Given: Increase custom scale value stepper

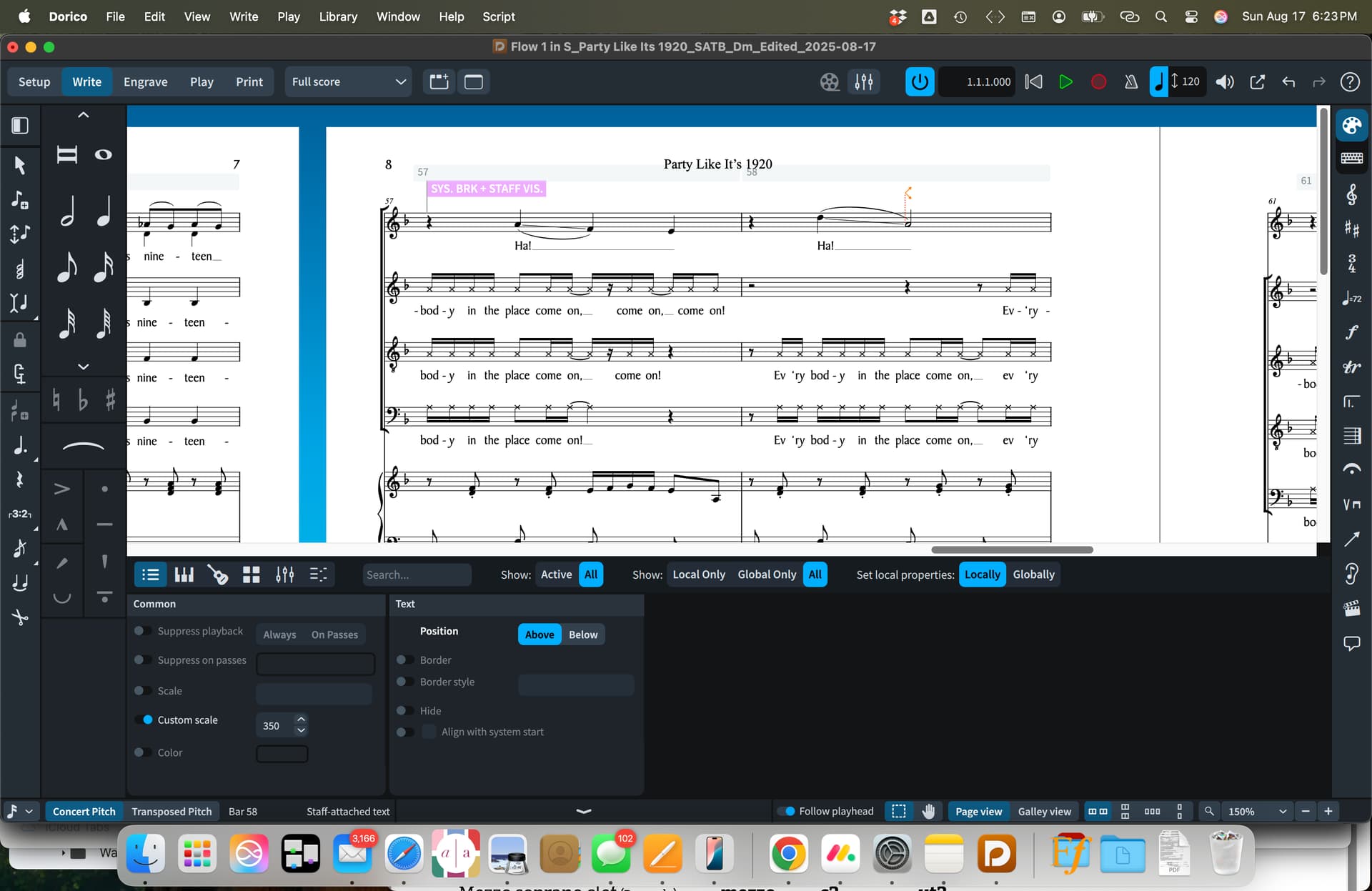Looking at the screenshot, I should (x=301, y=720).
